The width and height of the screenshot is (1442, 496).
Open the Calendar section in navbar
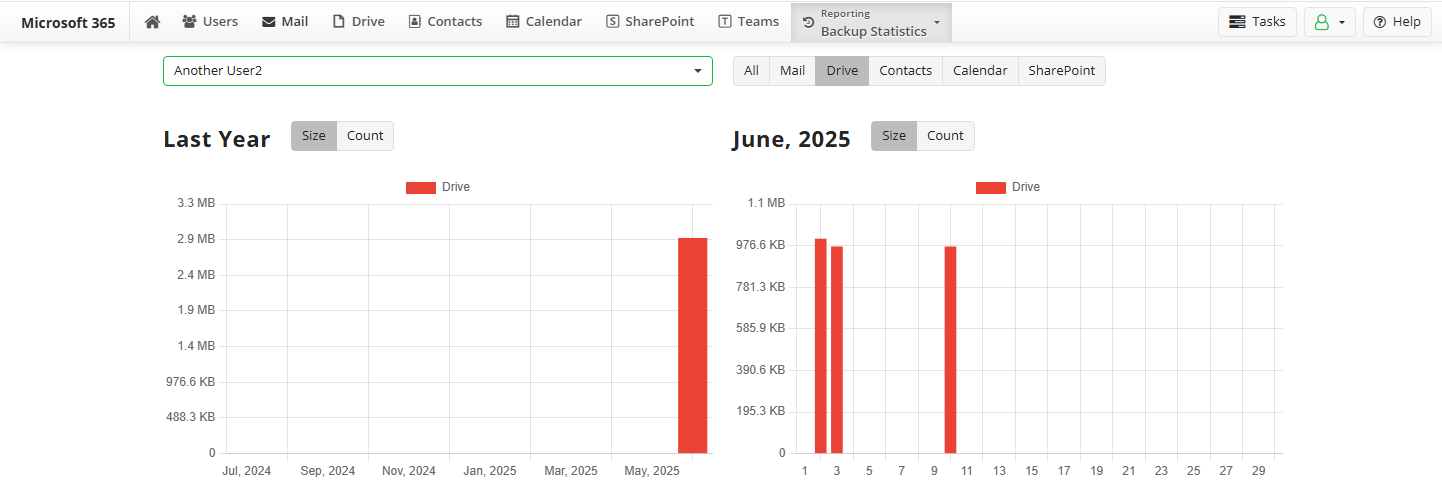coord(544,21)
